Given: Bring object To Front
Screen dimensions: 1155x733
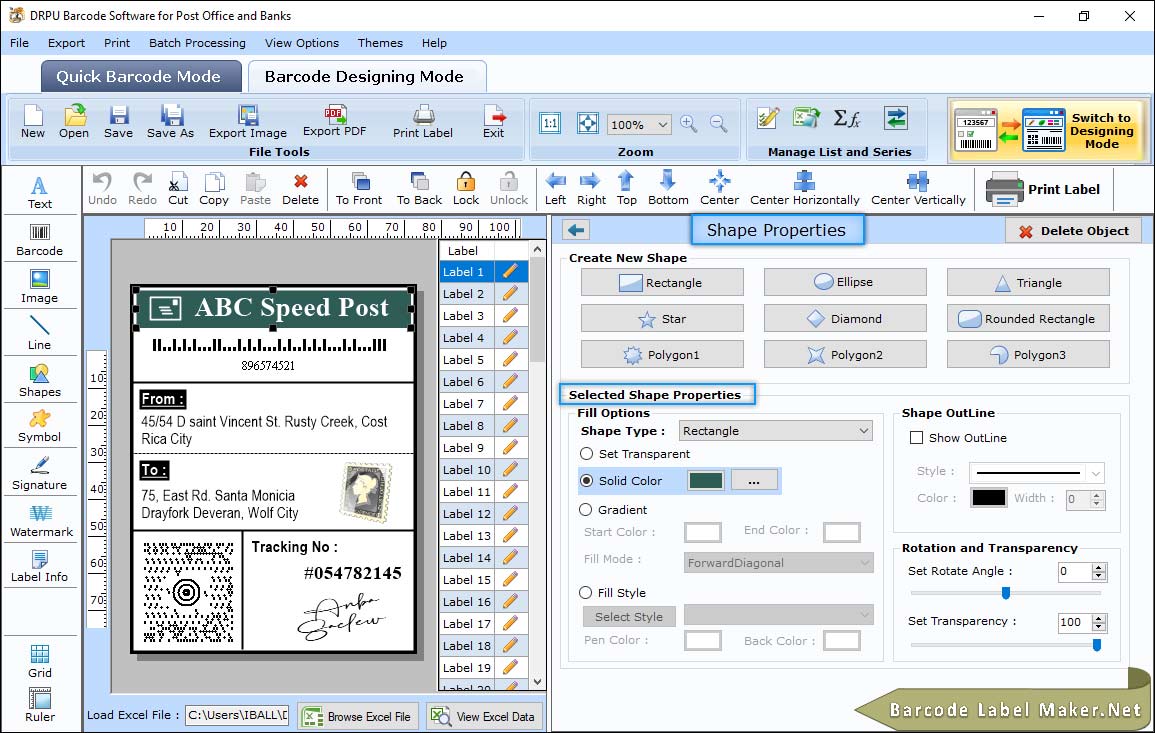Looking at the screenshot, I should pos(359,189).
